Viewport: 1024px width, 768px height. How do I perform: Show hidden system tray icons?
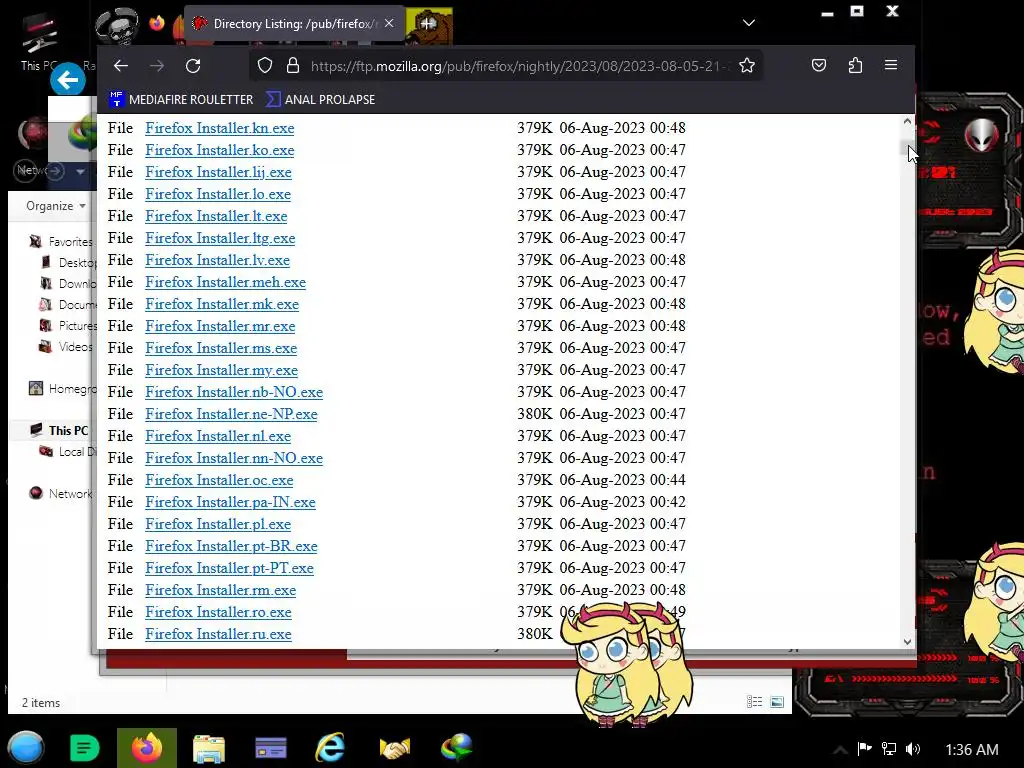tap(840, 750)
